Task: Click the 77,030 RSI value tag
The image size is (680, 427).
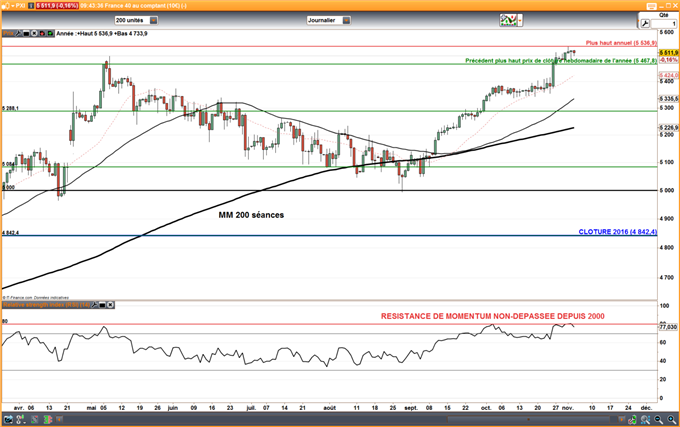Action: tap(668, 327)
